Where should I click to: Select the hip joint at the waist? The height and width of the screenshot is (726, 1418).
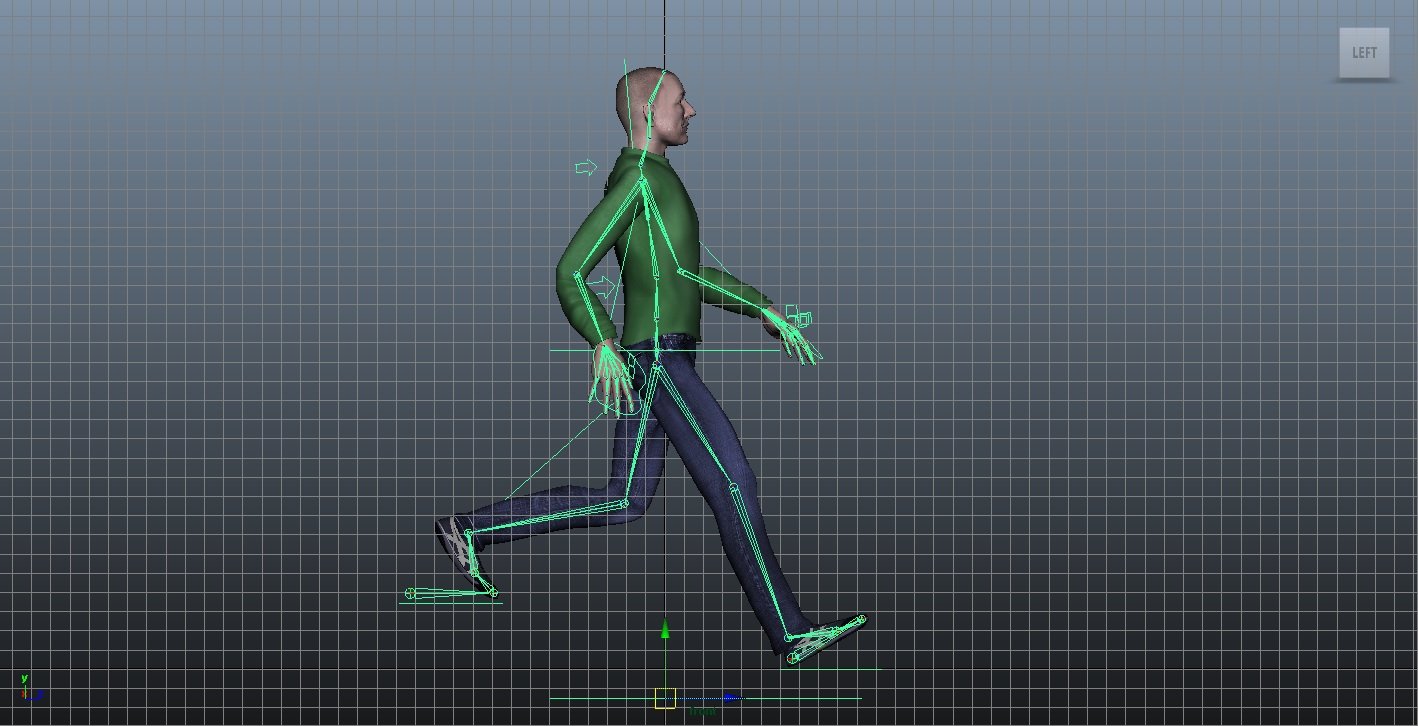(656, 367)
